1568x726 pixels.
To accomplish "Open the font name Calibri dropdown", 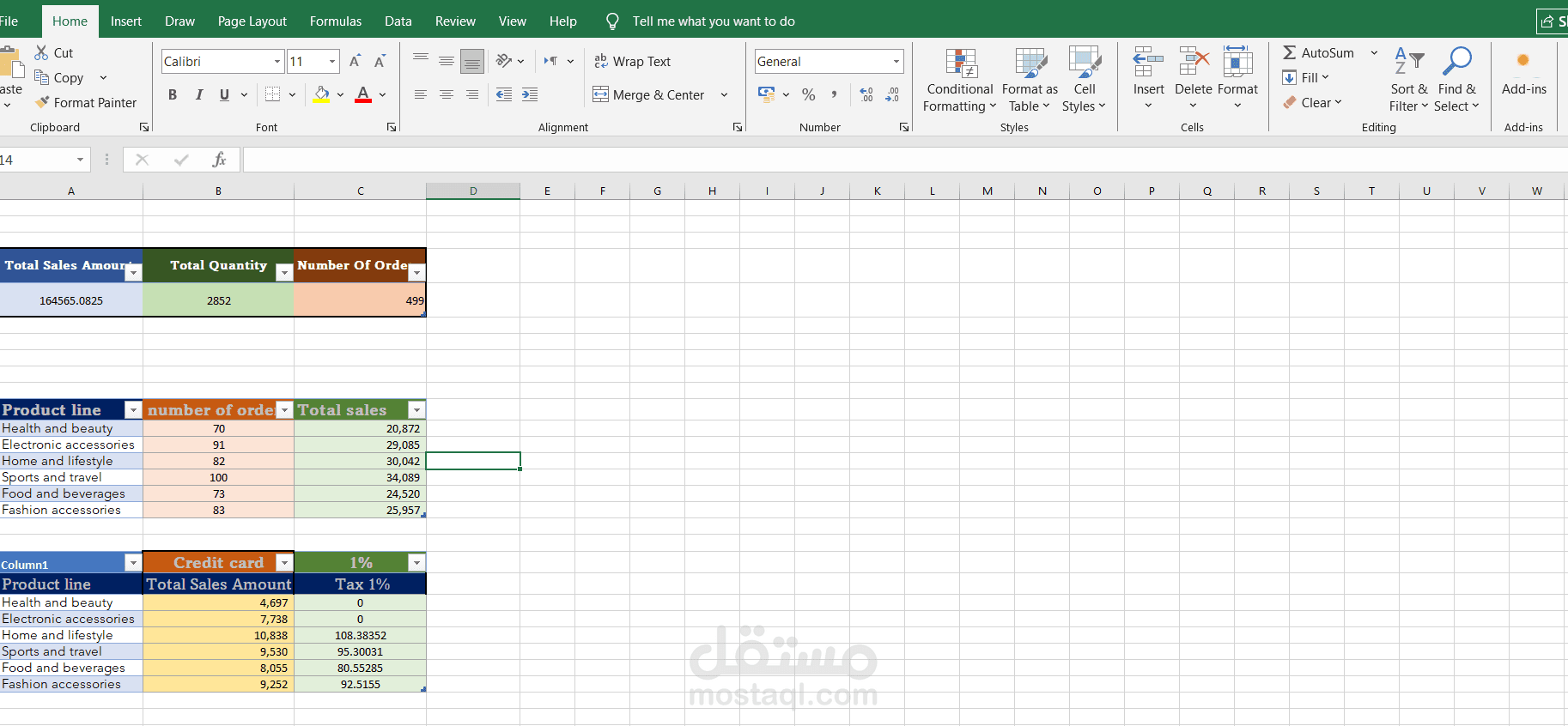I will (277, 61).
